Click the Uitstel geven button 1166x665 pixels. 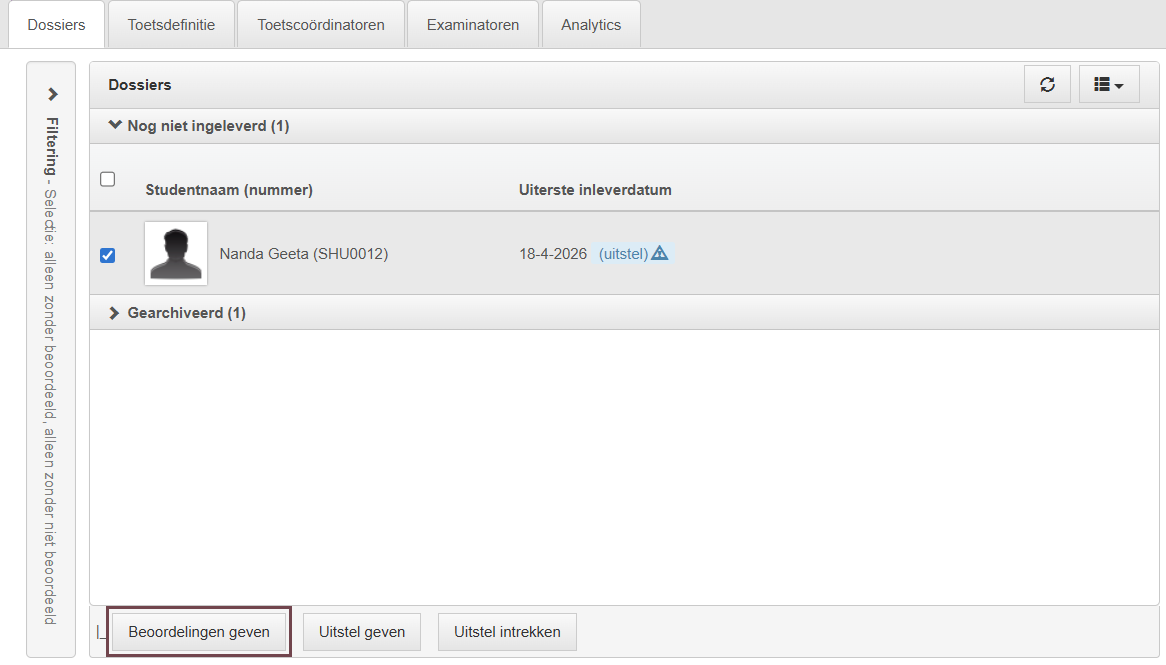[362, 632]
